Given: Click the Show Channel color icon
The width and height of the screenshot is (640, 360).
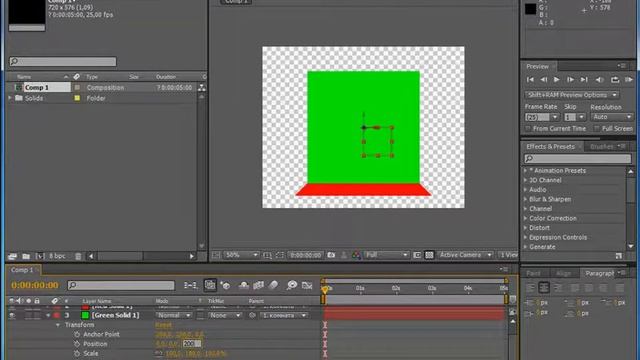Looking at the screenshot, I should (356, 255).
